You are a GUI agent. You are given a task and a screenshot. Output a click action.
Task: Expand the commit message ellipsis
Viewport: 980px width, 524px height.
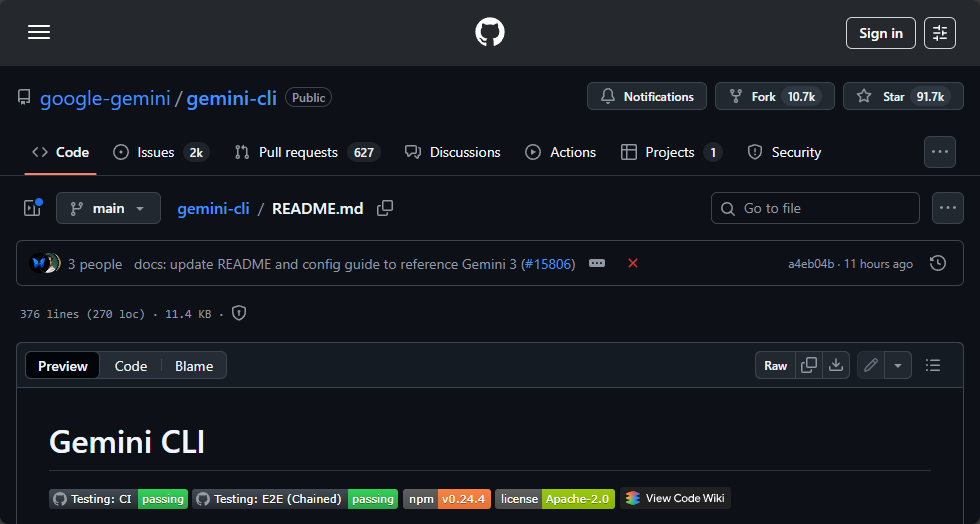point(597,264)
